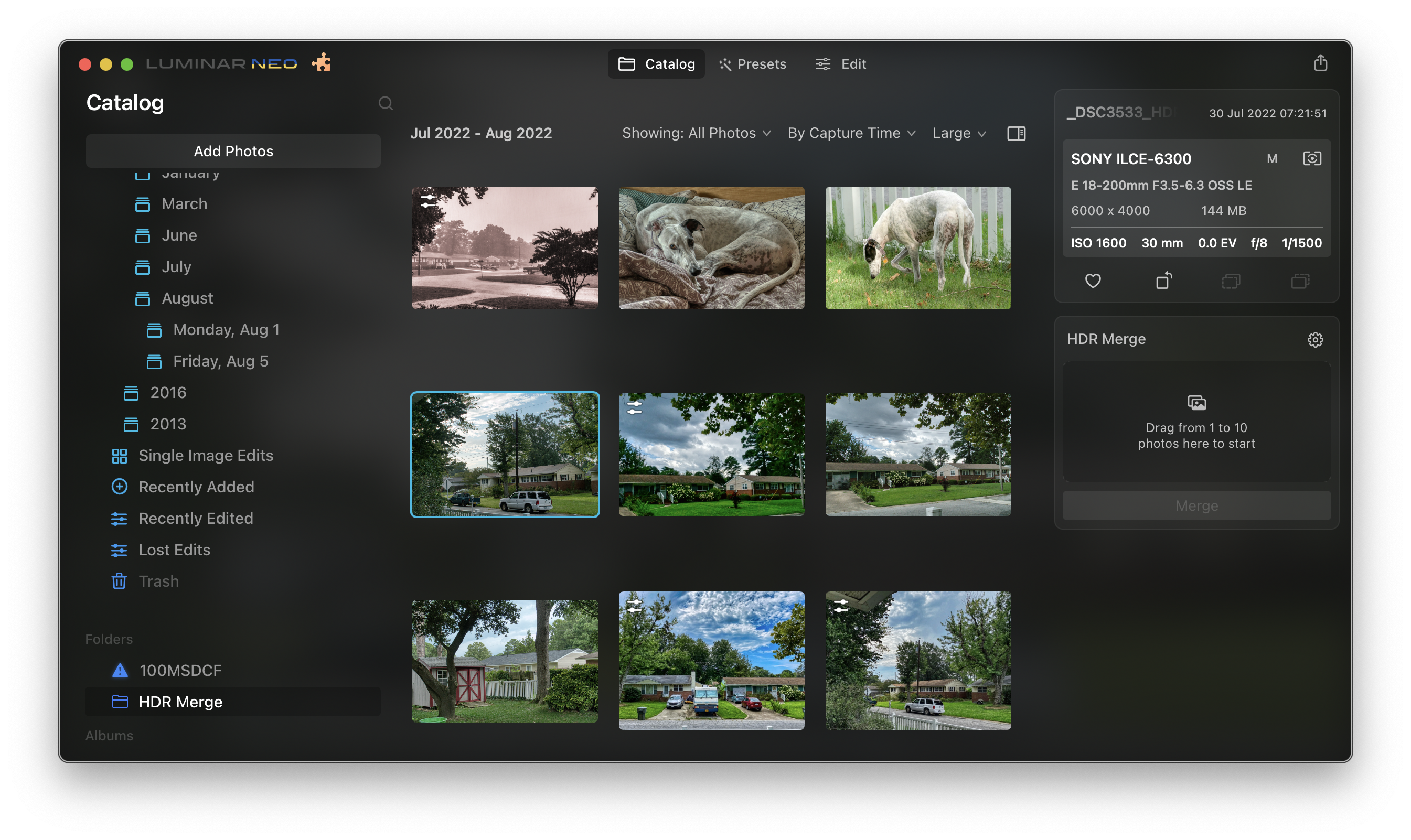Screen dimensions: 1411x840
Task: Click the camera icon beside SONY ILCE-6300
Action: click(x=1311, y=158)
